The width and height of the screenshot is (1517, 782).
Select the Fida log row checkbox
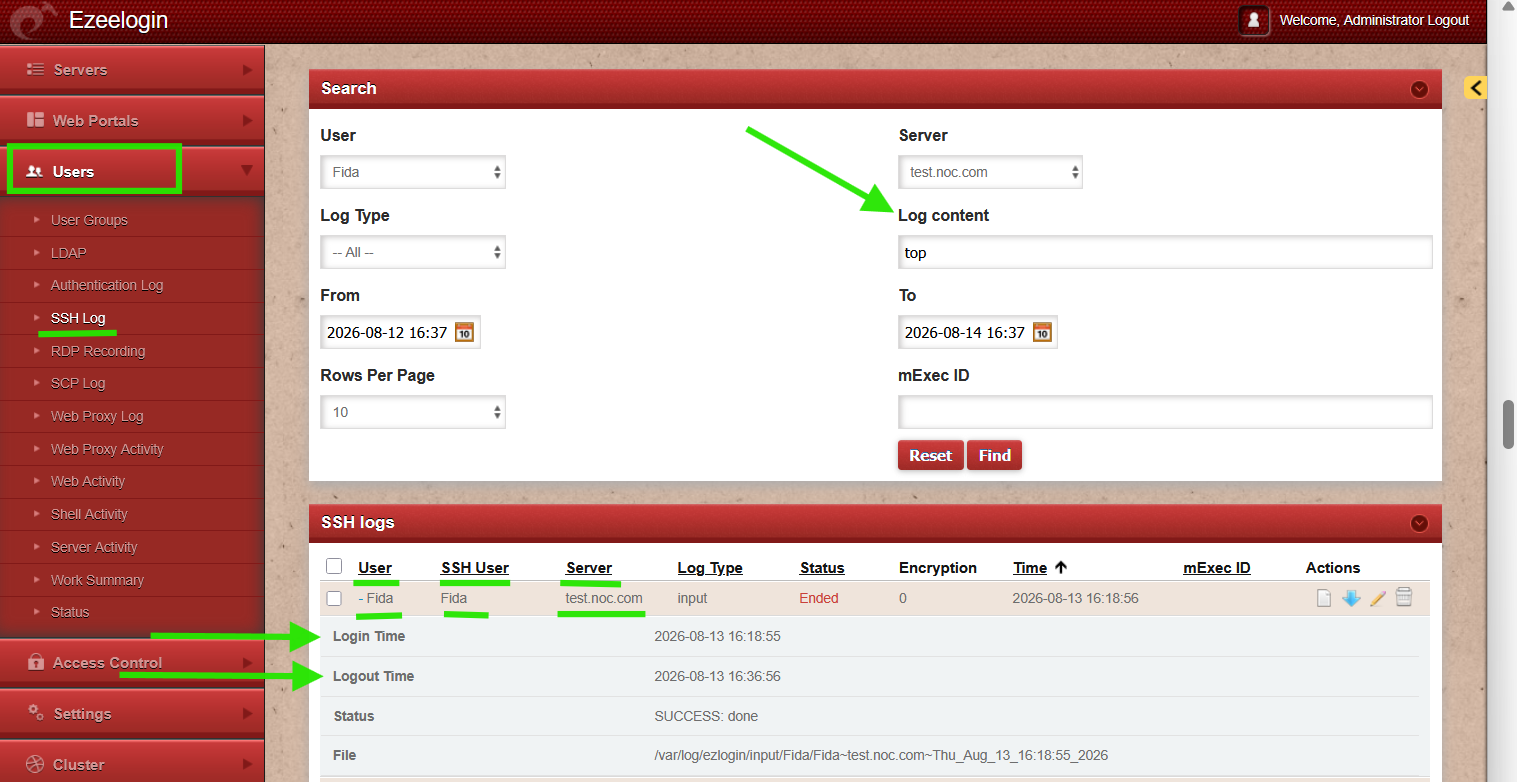pos(334,598)
